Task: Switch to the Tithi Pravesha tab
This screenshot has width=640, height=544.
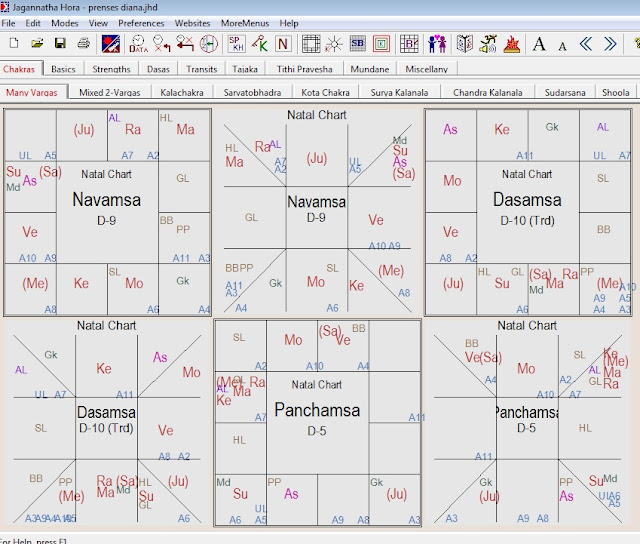Action: 304,69
